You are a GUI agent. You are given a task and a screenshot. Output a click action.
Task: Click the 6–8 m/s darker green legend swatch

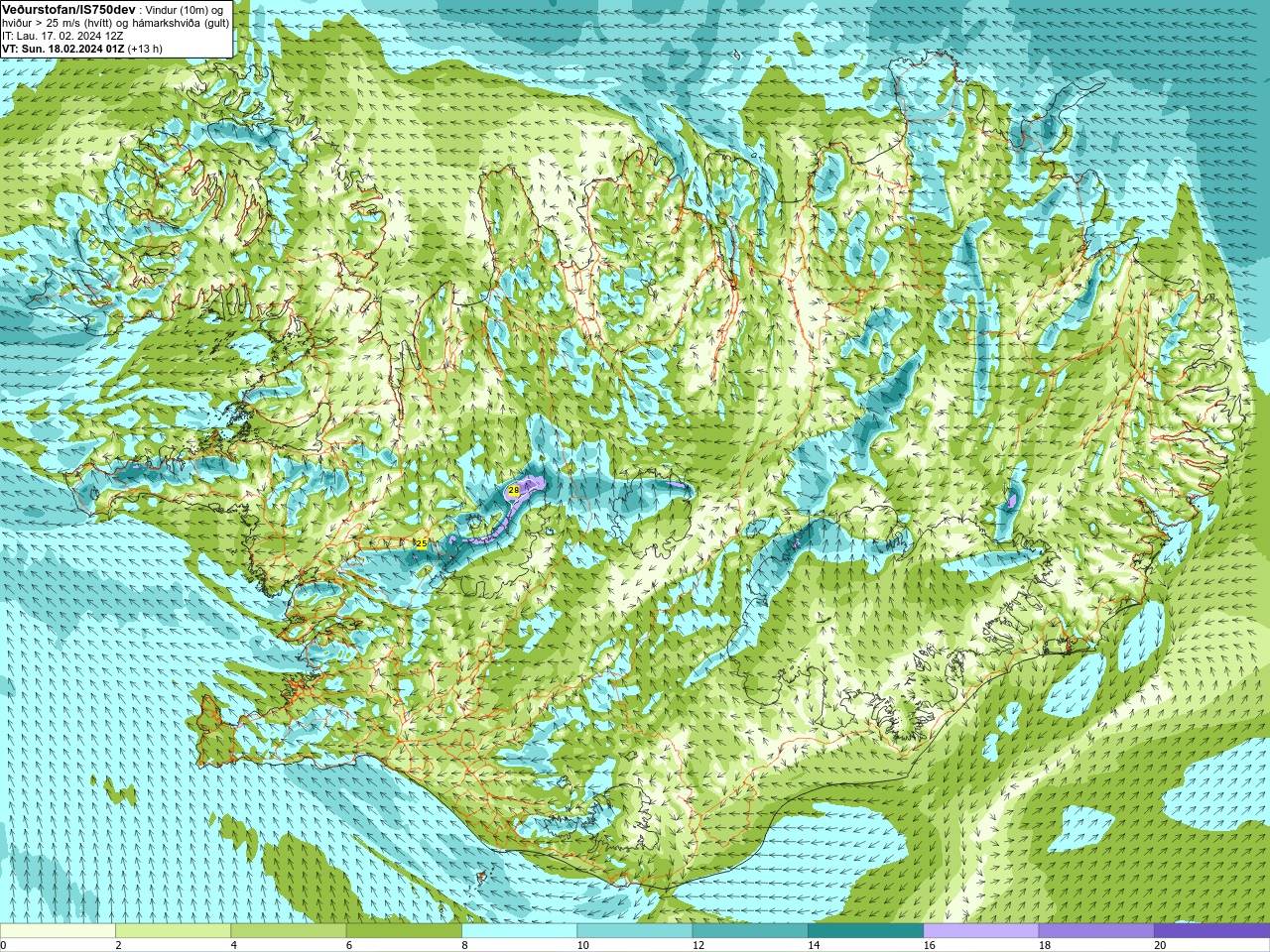pos(404,931)
